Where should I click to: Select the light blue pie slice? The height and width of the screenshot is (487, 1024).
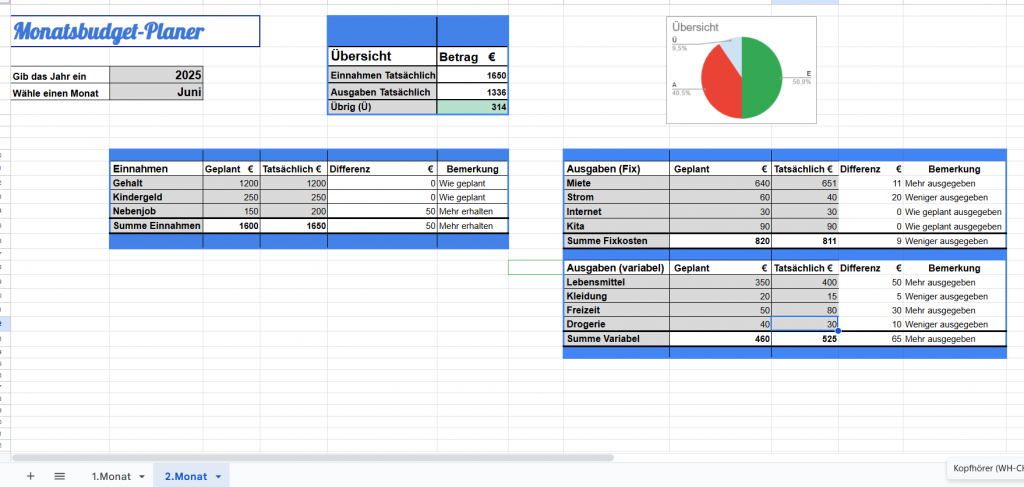[x=733, y=52]
